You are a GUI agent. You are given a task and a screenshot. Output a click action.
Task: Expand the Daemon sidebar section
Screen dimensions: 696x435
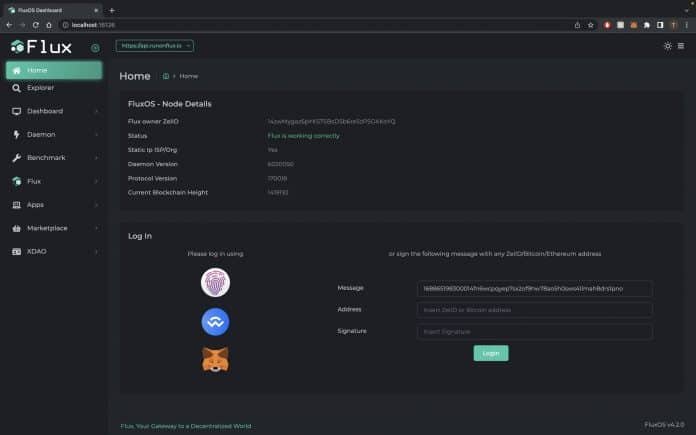pyautogui.click(x=54, y=134)
